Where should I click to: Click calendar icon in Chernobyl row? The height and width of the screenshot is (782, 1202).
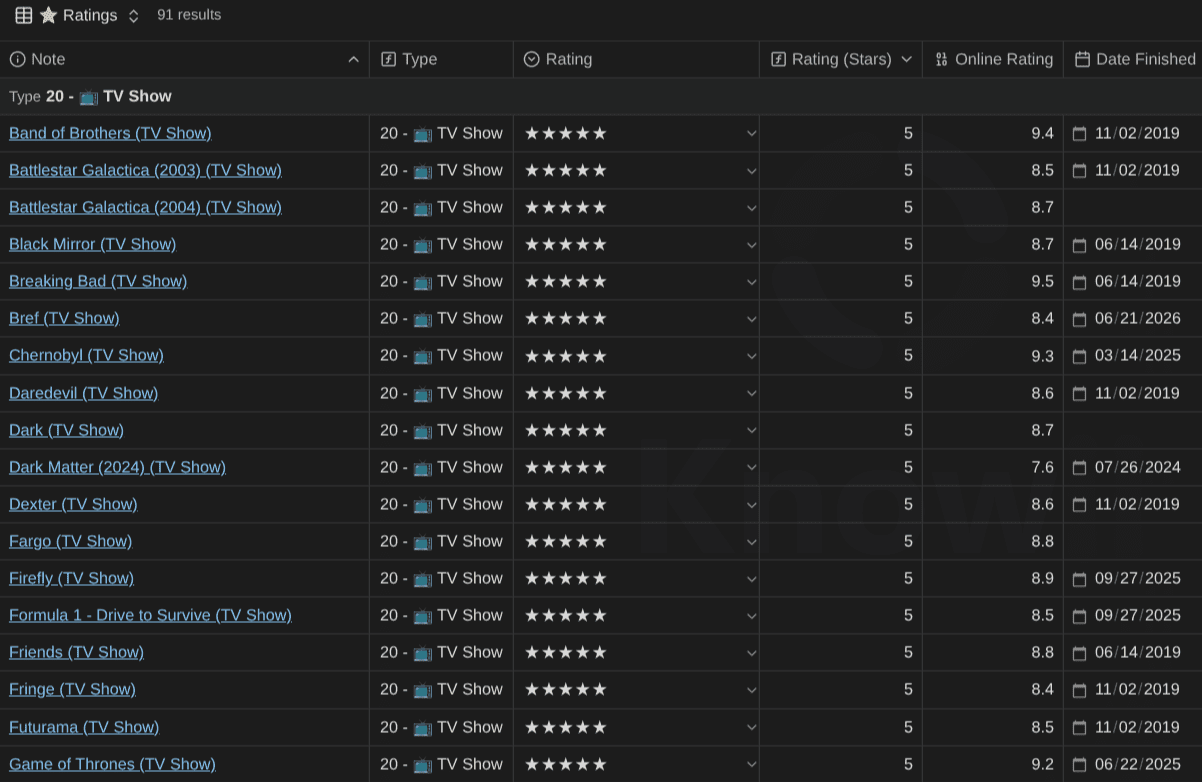(1079, 355)
